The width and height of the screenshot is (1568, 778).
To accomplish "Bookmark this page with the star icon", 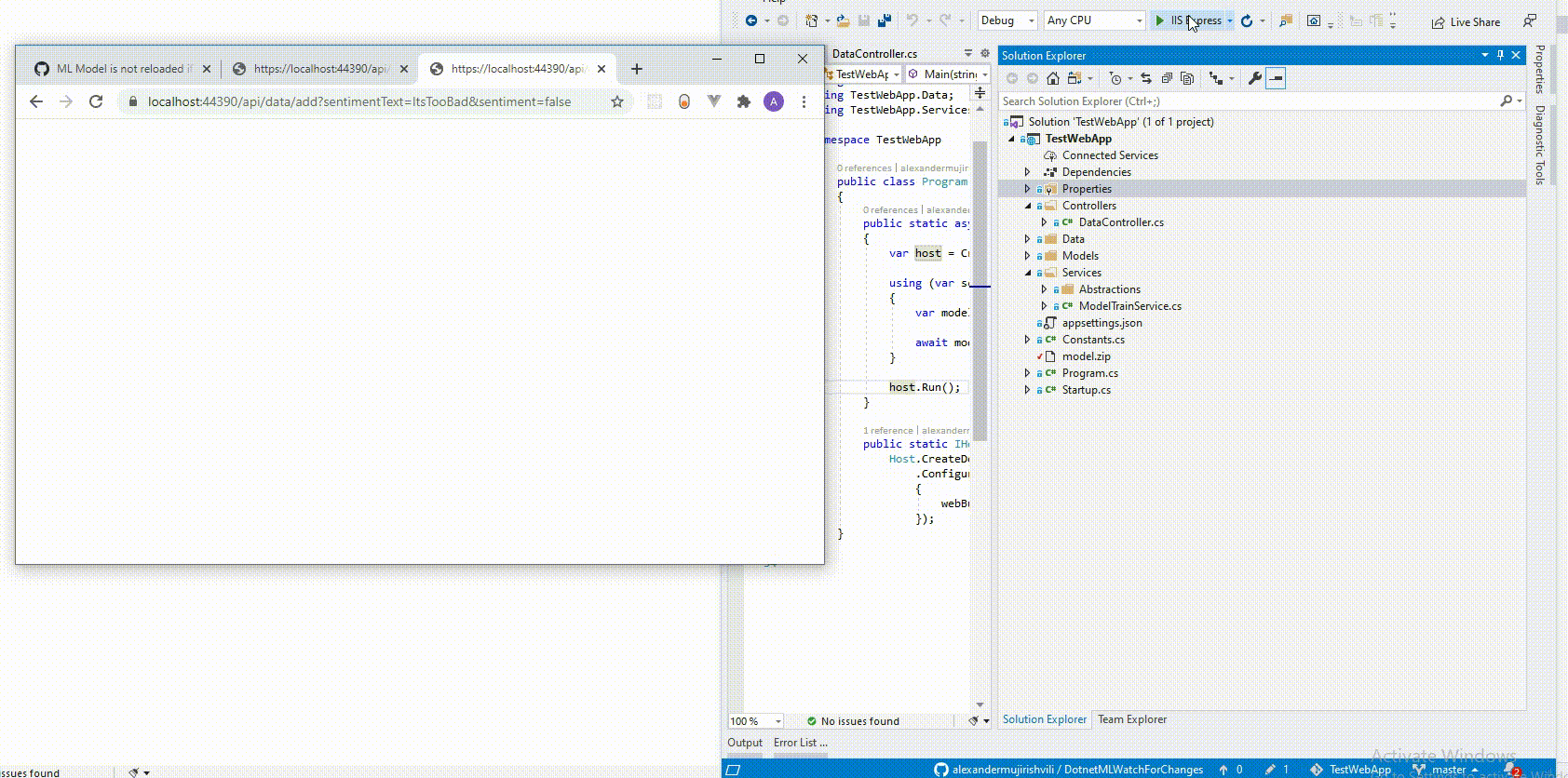I will coord(617,101).
